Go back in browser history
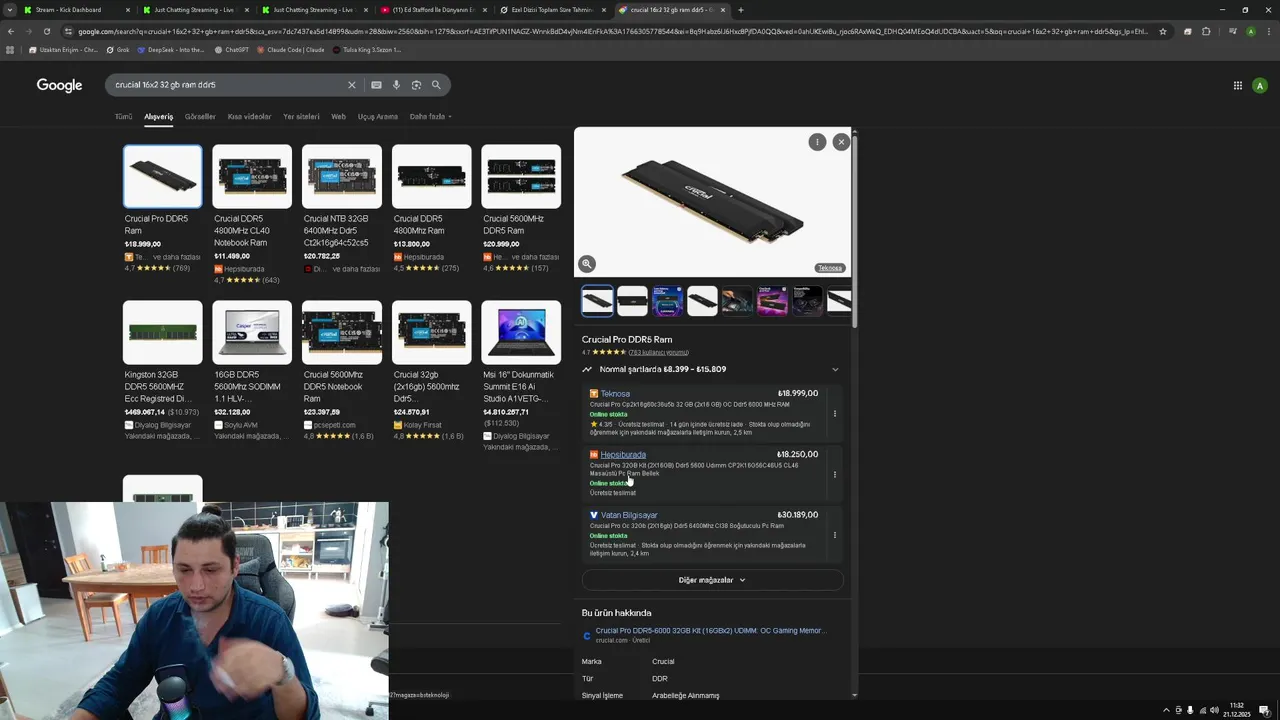1280x720 pixels. (10, 31)
